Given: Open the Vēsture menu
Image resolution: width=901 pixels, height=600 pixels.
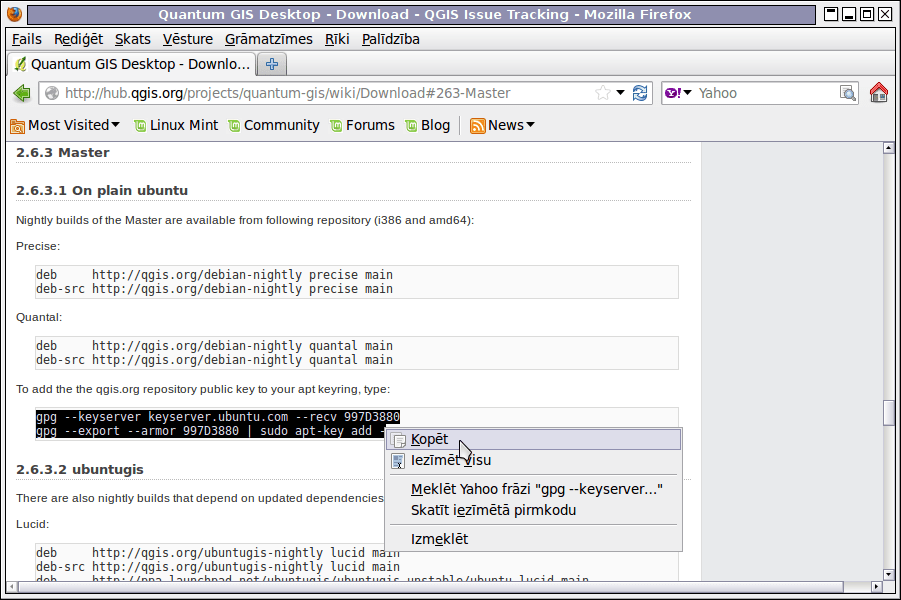Looking at the screenshot, I should (187, 39).
